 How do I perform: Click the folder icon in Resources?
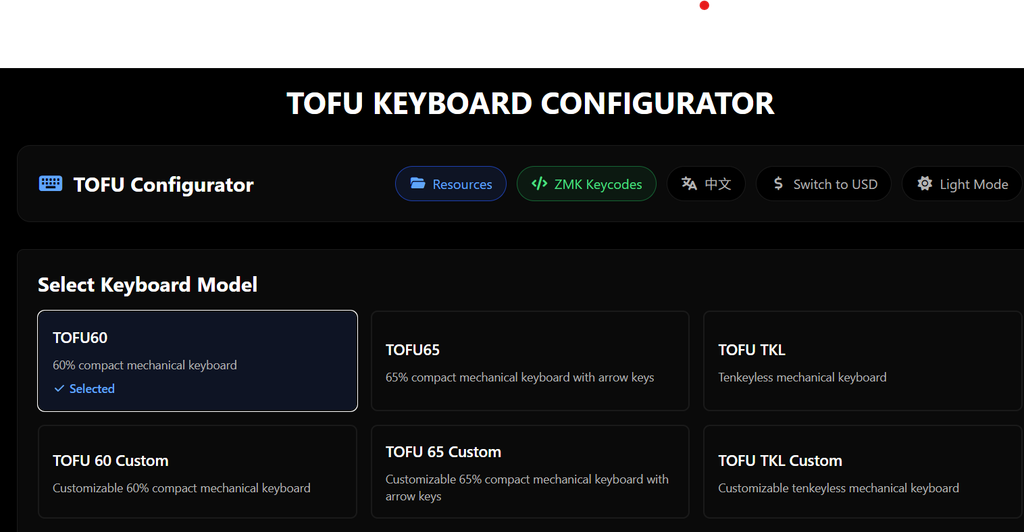pos(417,184)
